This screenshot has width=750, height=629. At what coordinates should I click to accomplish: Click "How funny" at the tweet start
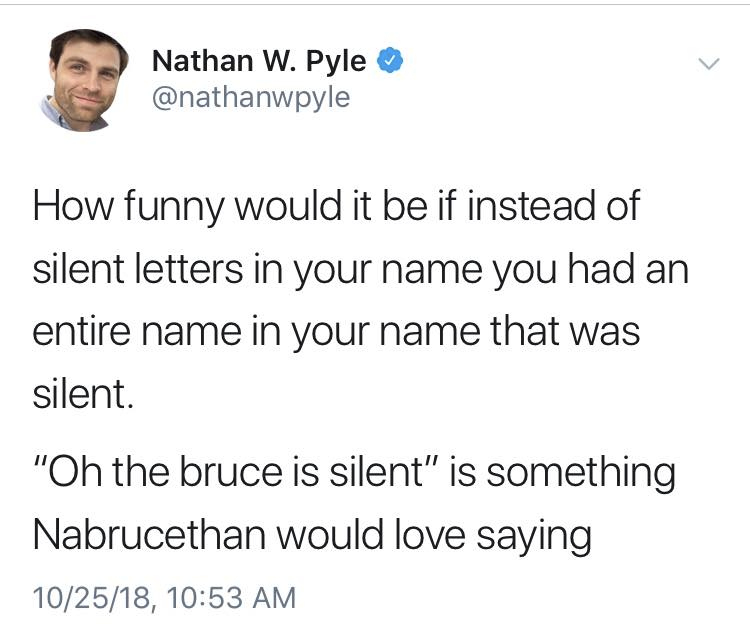122,208
